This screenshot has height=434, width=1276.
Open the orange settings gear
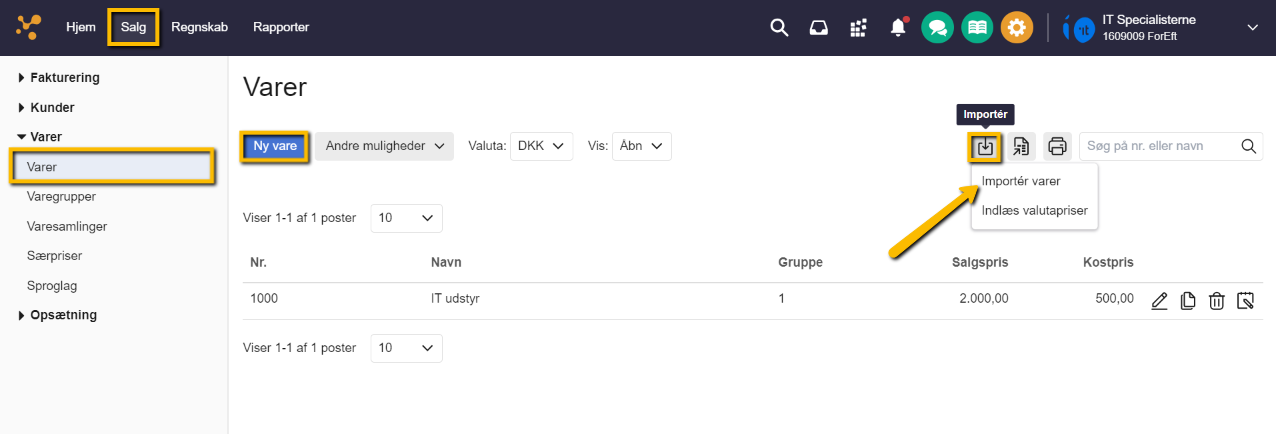point(1016,28)
